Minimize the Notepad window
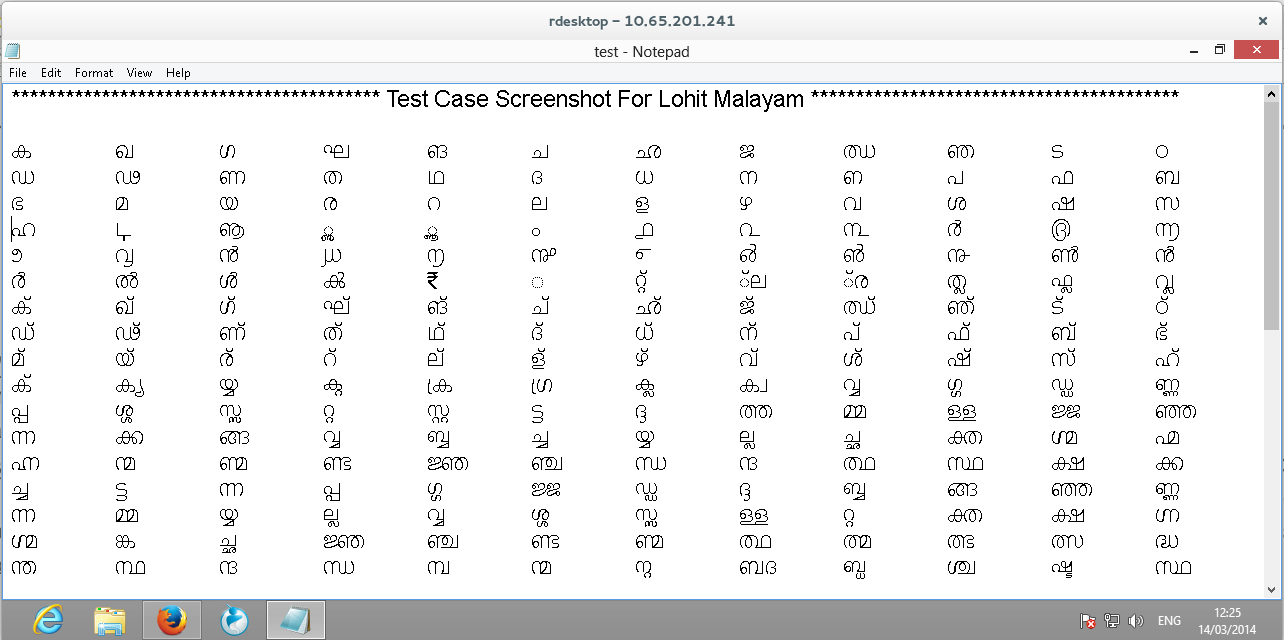 tap(1194, 50)
